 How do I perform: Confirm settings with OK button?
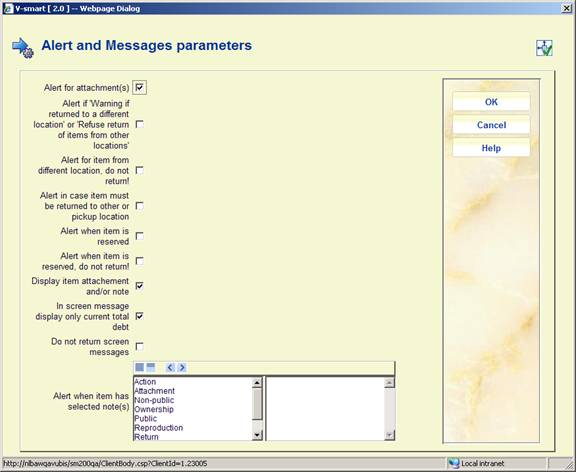click(x=491, y=102)
